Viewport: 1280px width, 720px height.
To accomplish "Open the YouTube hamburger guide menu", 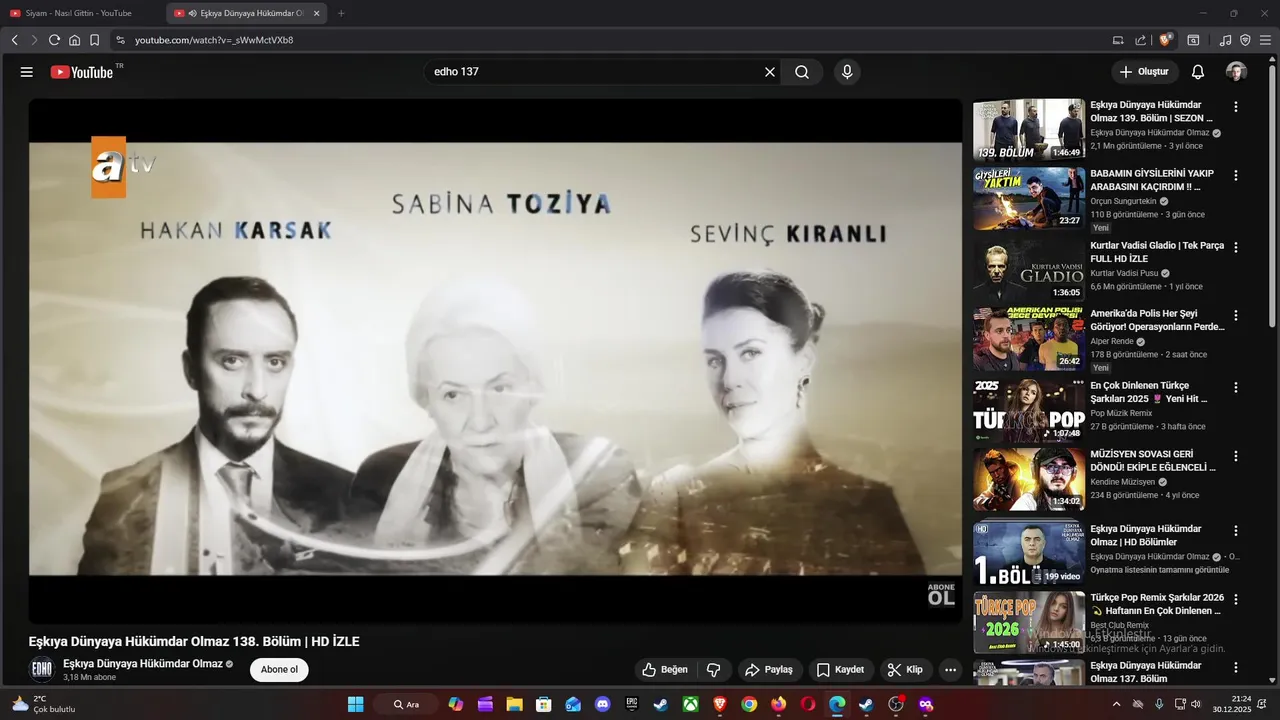I will [27, 72].
